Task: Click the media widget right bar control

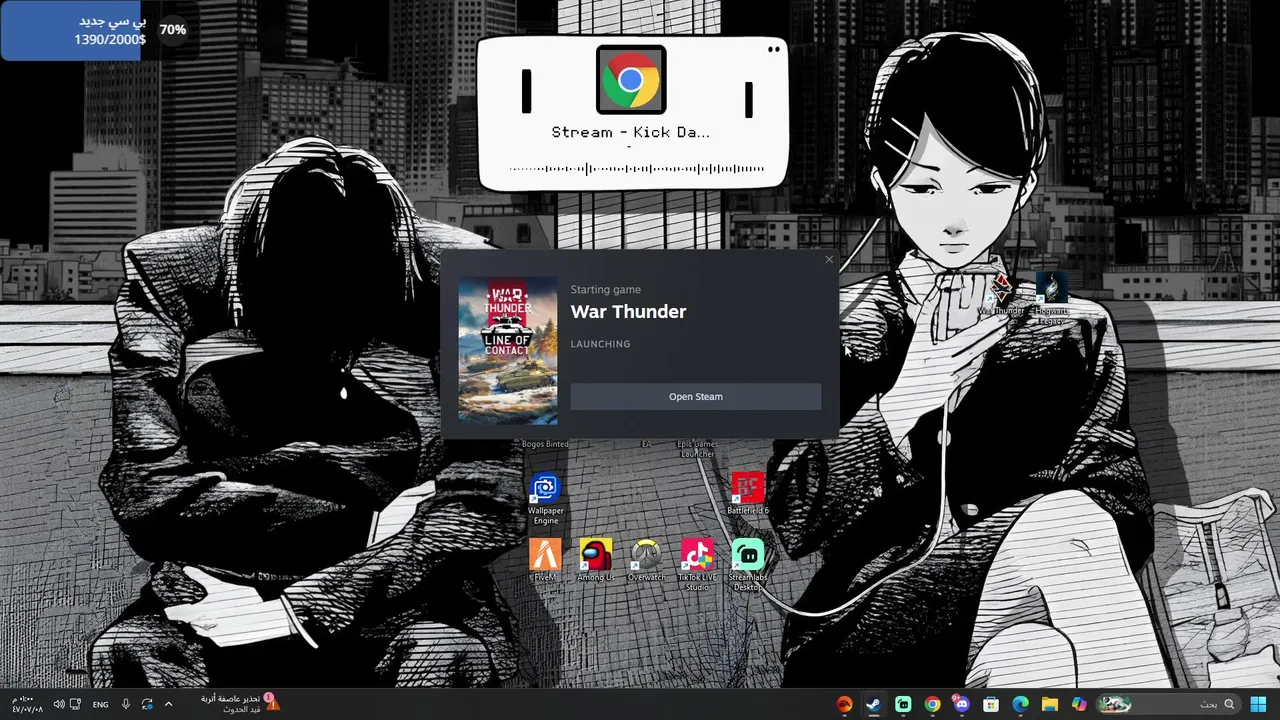Action: (x=748, y=99)
